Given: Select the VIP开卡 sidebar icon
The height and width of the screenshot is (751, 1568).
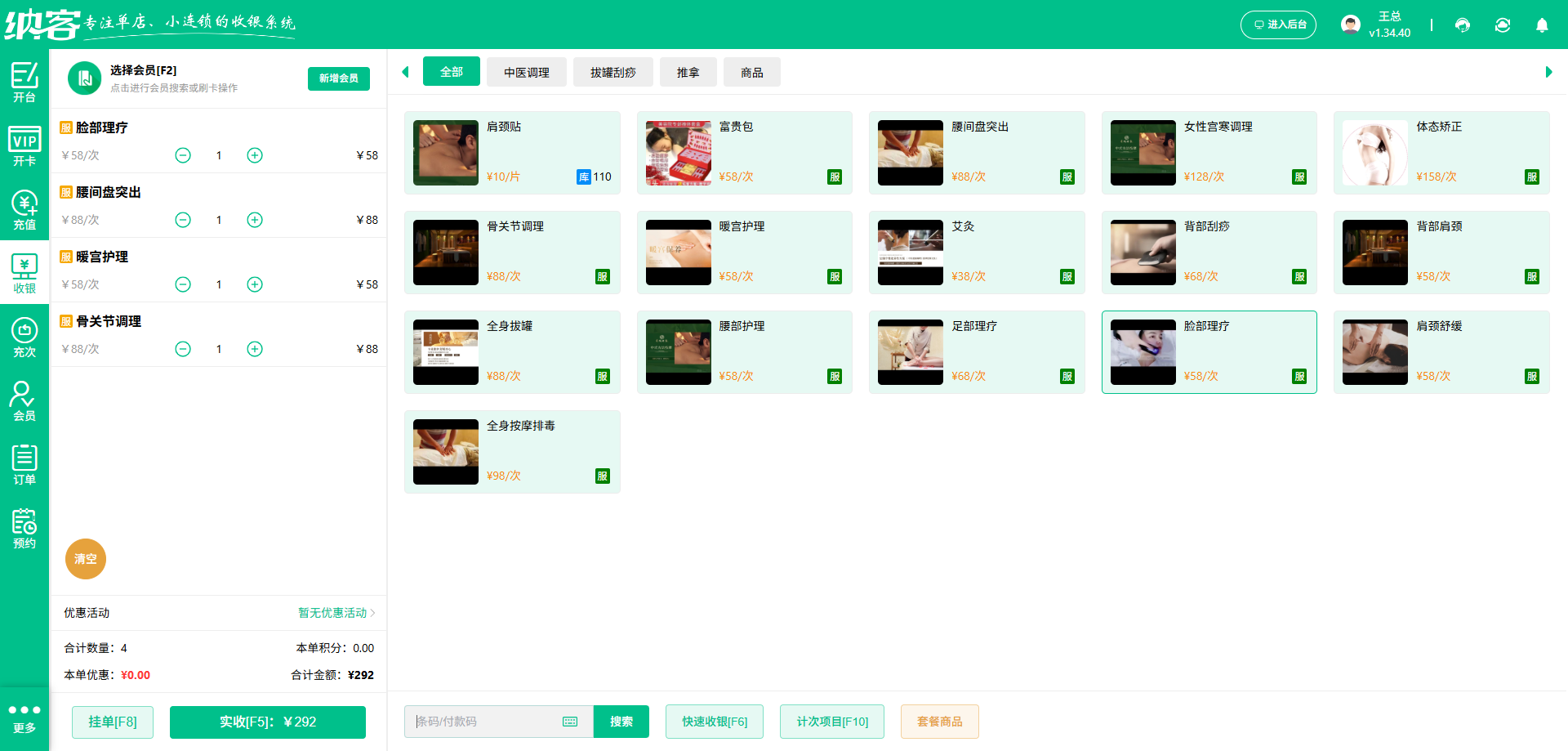Looking at the screenshot, I should pos(24,145).
